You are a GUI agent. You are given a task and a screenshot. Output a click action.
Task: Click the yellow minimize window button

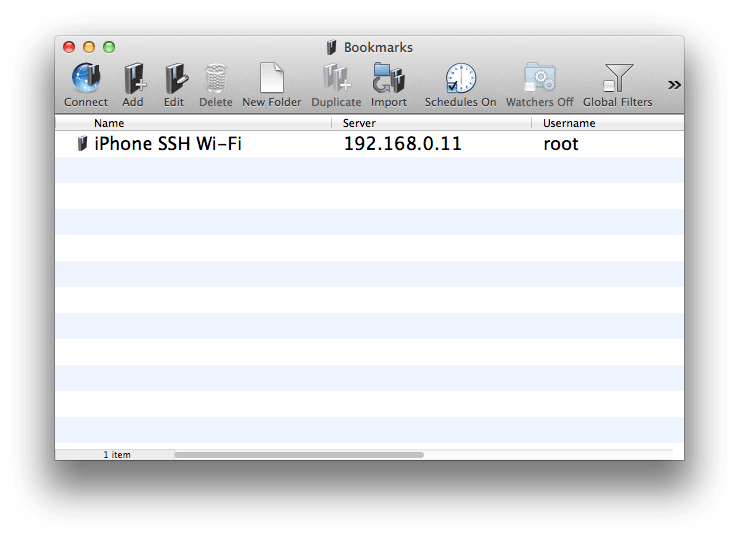click(89, 47)
